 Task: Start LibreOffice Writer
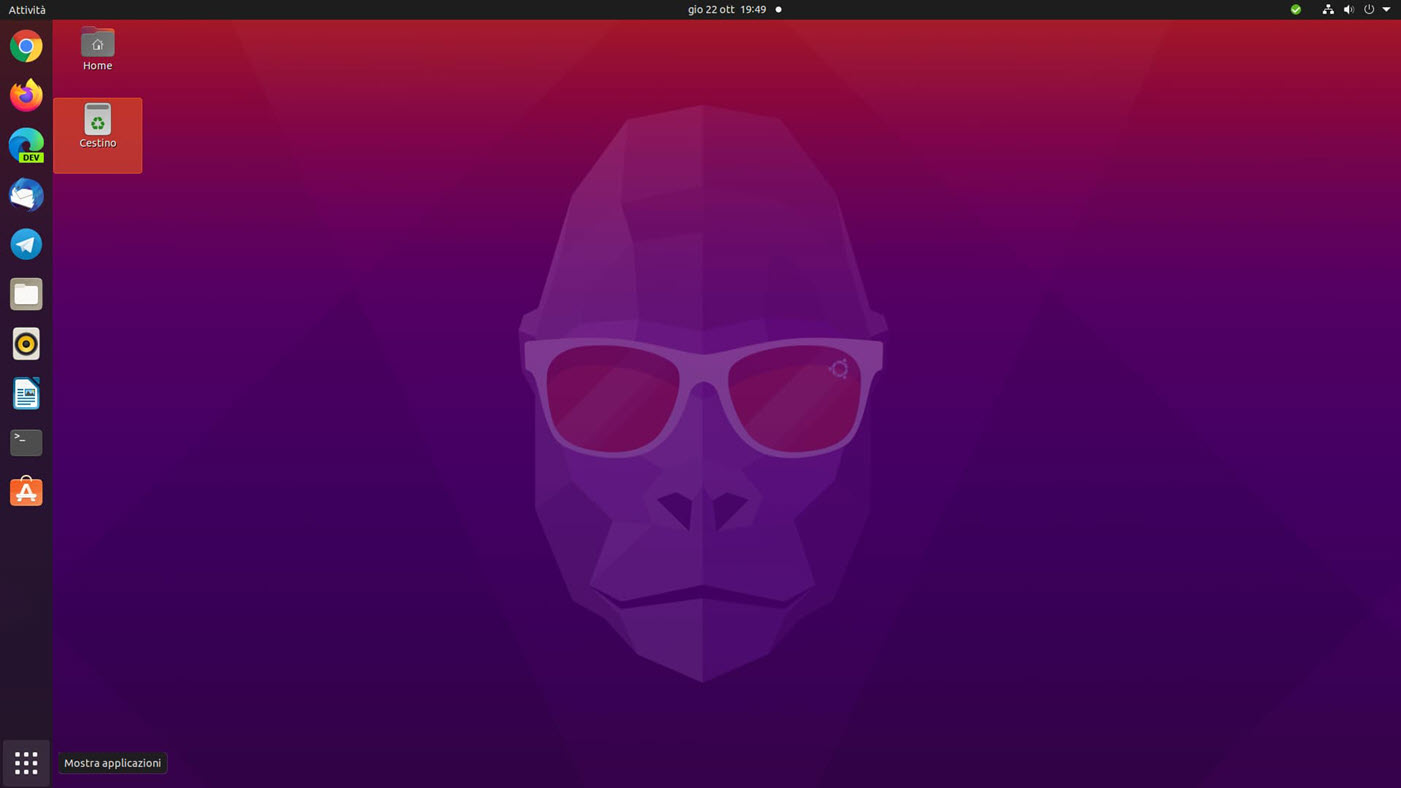[25, 392]
